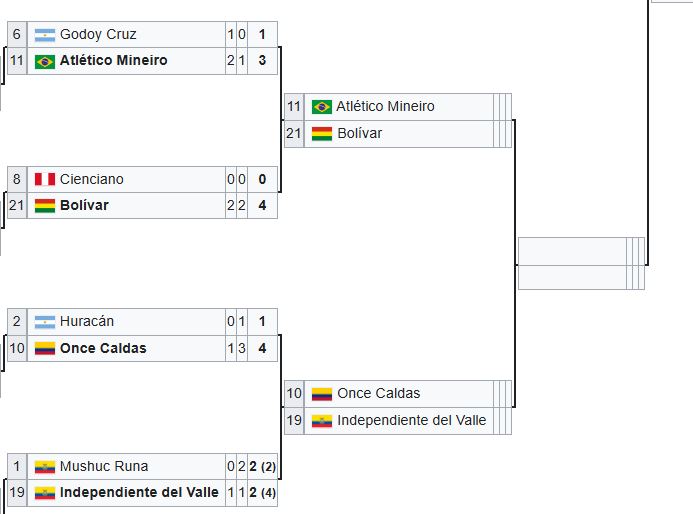Click Brazil flag next to bold Atlético Mineiro
The height and width of the screenshot is (514, 693).
point(44,61)
